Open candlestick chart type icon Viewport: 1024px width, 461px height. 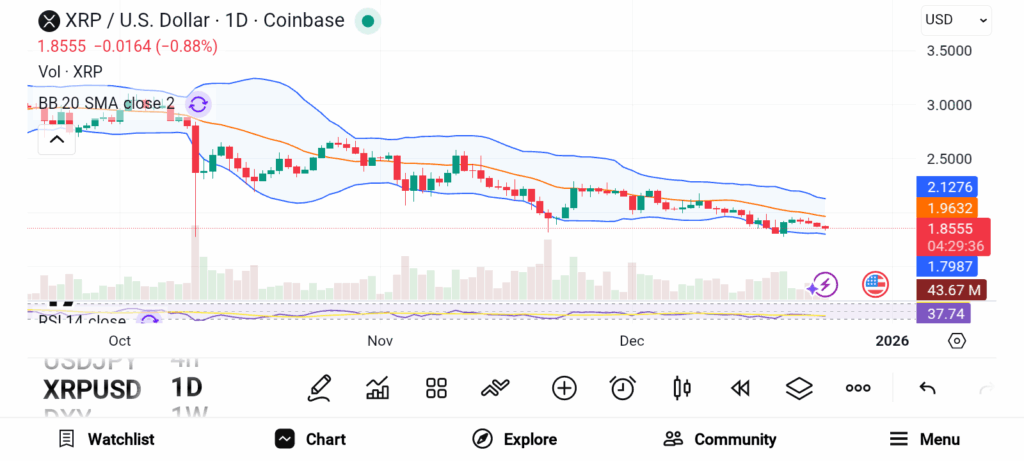682,388
